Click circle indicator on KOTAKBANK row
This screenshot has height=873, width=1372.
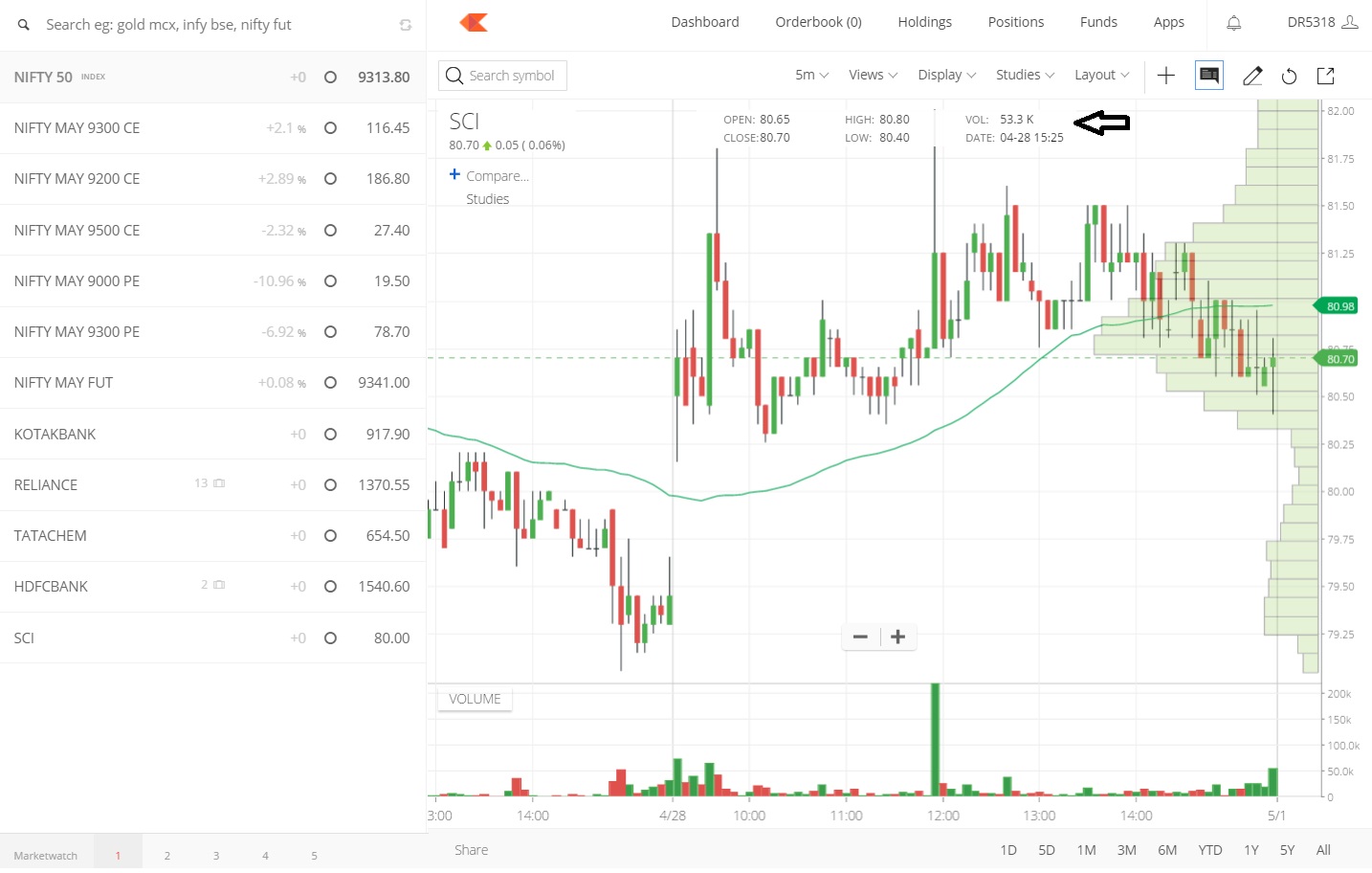330,435
